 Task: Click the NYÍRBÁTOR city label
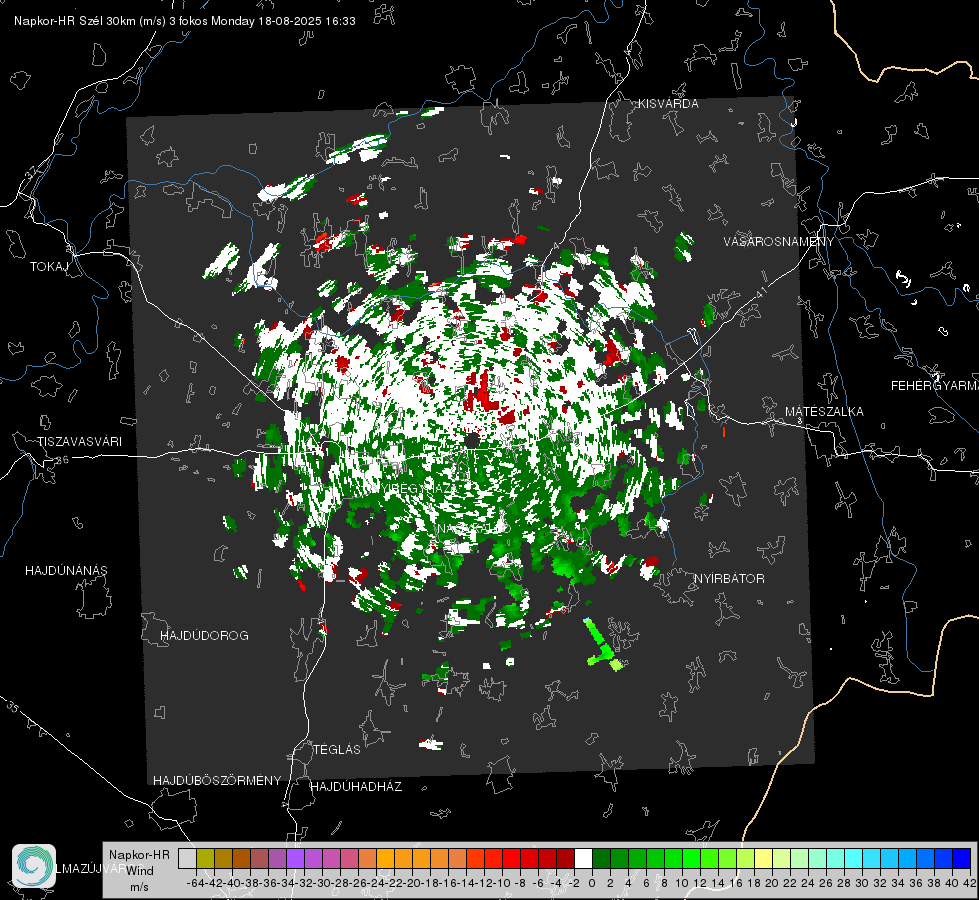click(x=729, y=578)
